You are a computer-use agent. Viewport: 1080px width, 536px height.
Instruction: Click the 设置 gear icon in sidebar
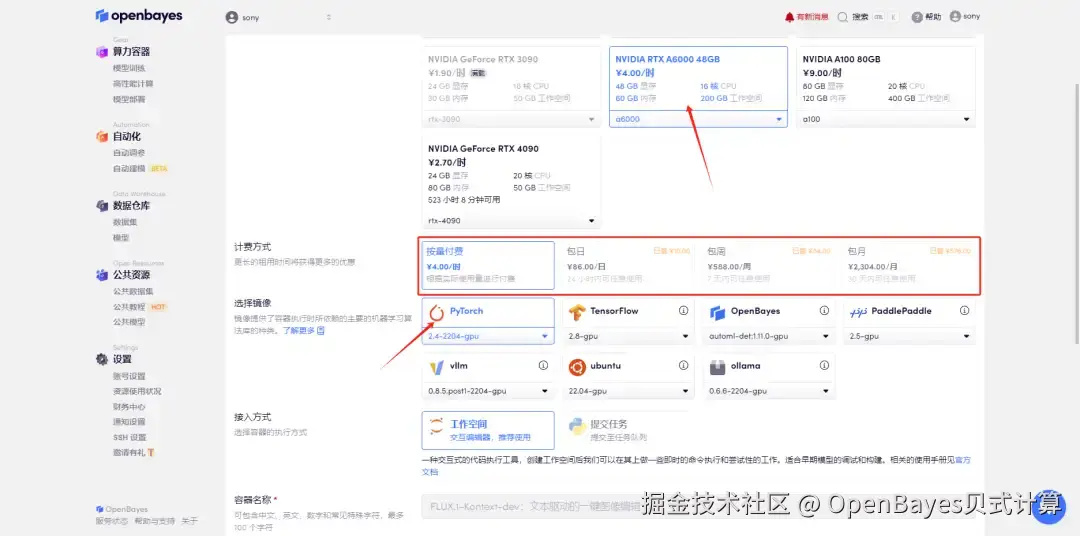tap(102, 359)
